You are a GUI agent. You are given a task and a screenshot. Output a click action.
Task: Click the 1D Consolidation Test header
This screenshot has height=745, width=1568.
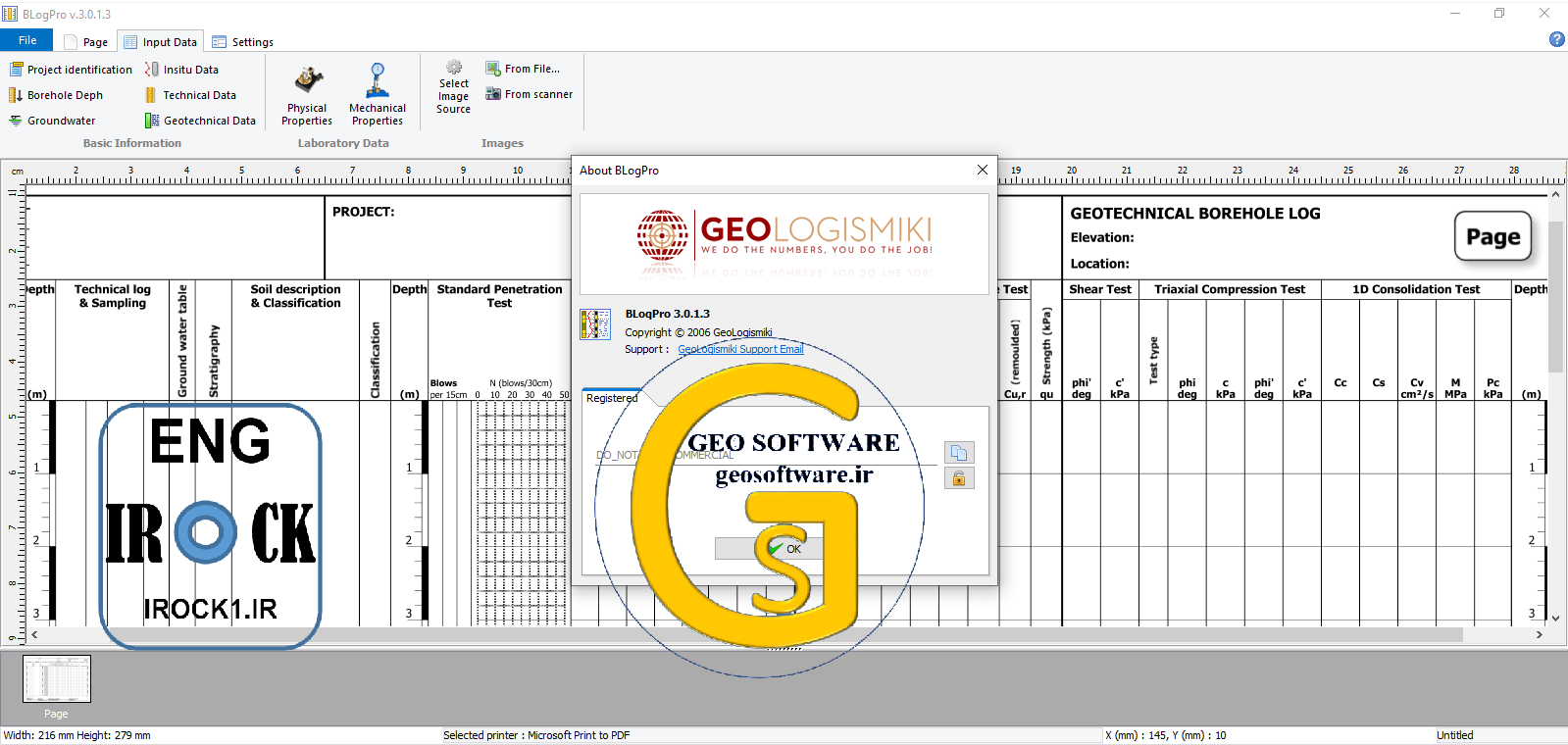(1416, 289)
